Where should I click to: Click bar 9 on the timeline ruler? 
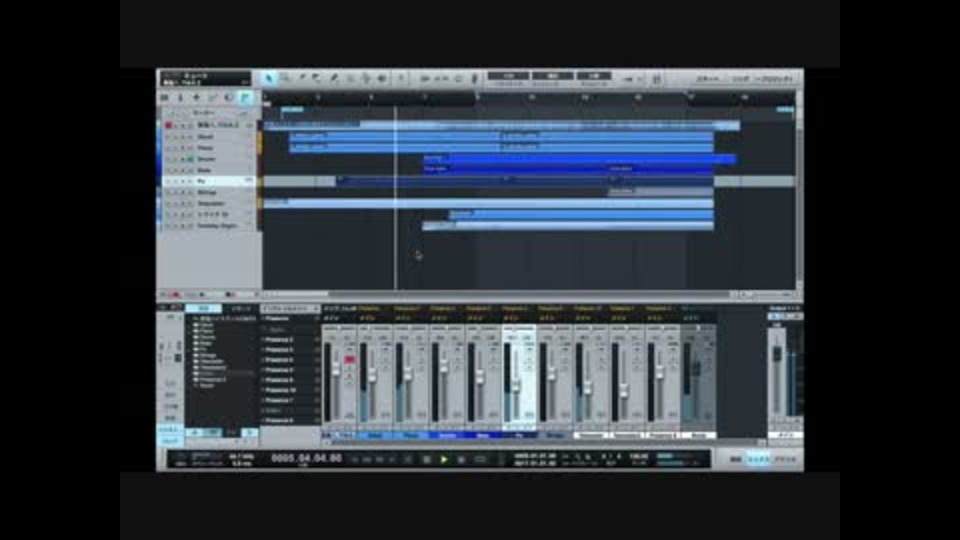[x=478, y=97]
